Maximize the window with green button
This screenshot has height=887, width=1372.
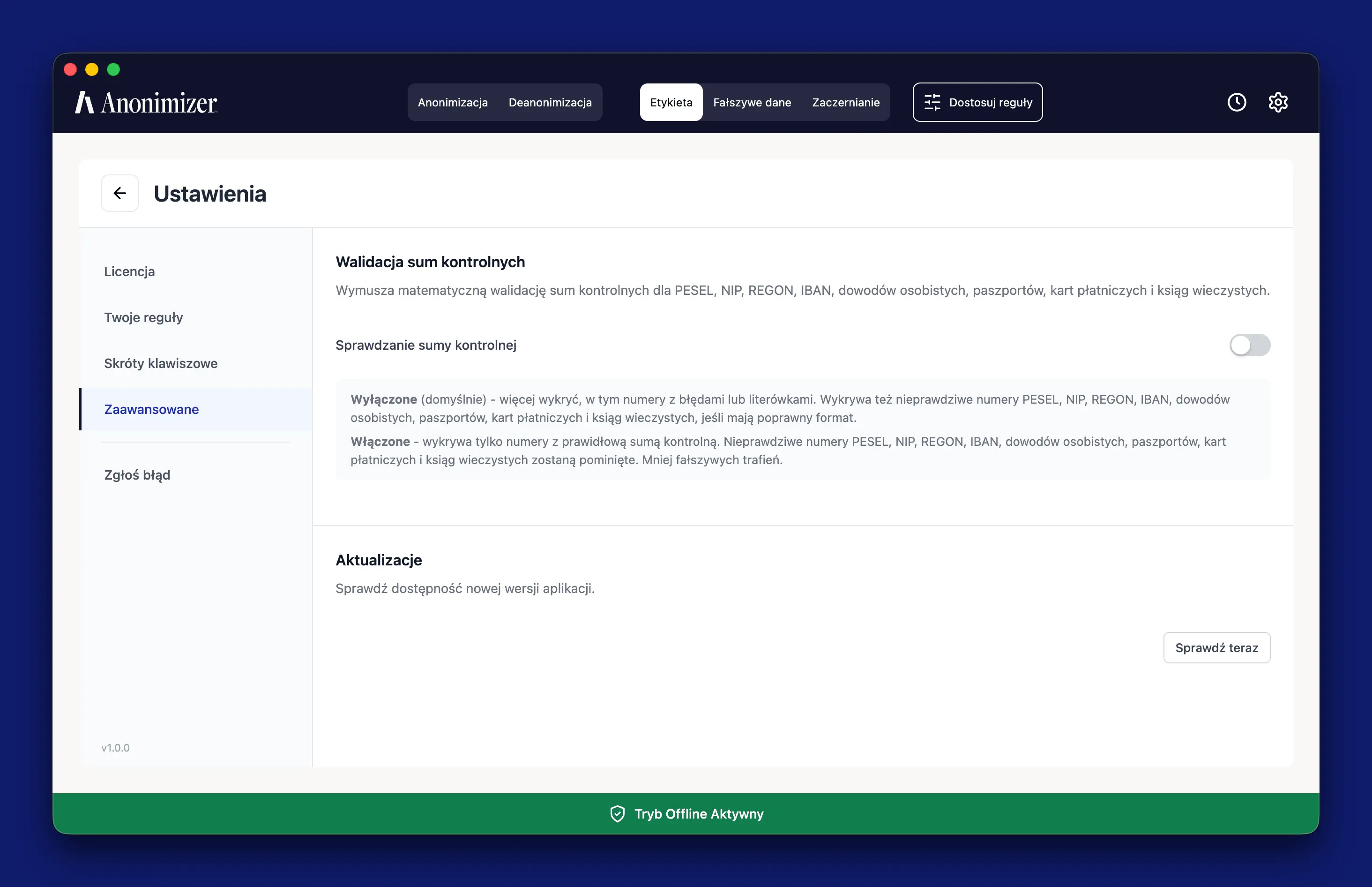coord(113,69)
